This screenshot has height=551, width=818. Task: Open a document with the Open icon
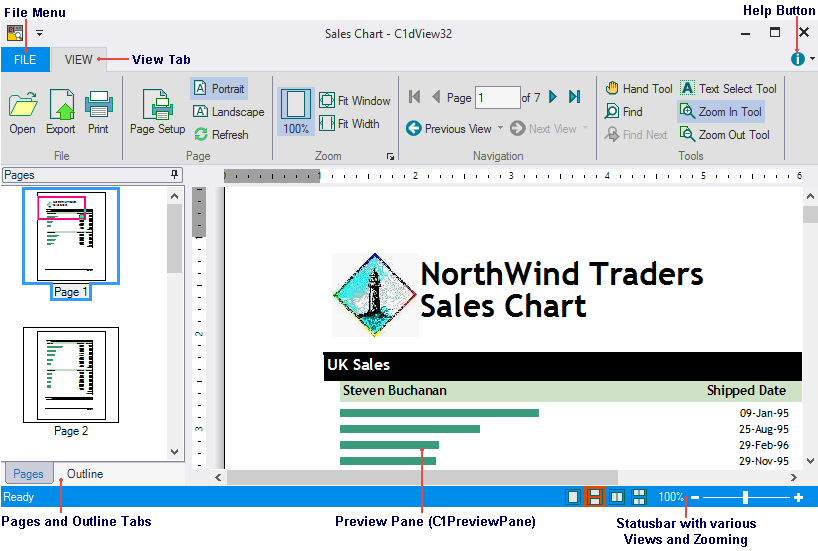pyautogui.click(x=22, y=111)
